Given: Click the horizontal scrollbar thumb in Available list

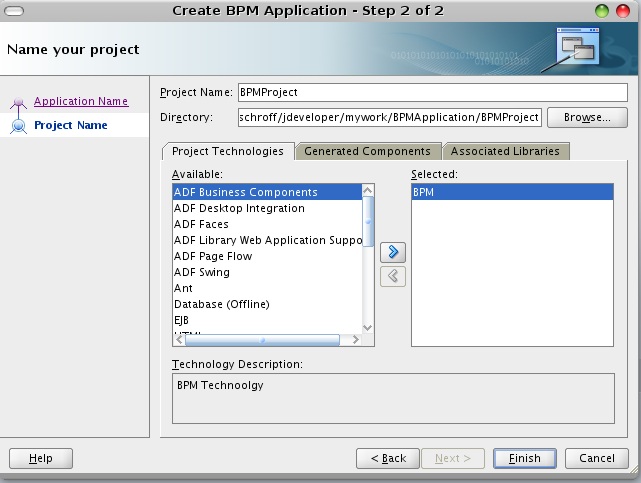Looking at the screenshot, I should tap(262, 340).
